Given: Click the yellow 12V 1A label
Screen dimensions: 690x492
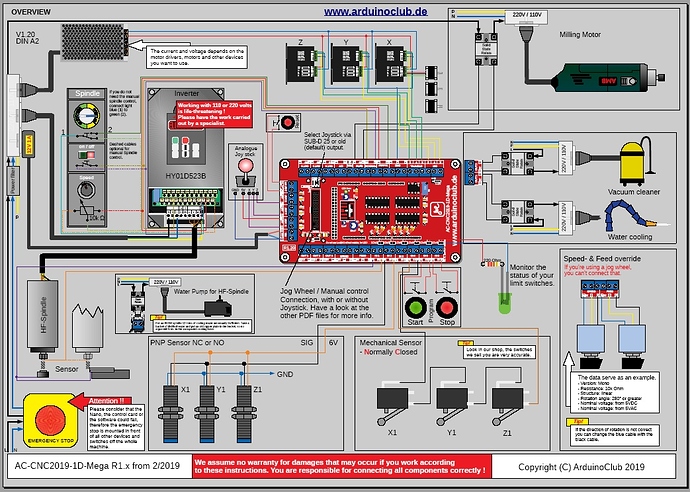Looking at the screenshot, I should coord(28,143).
